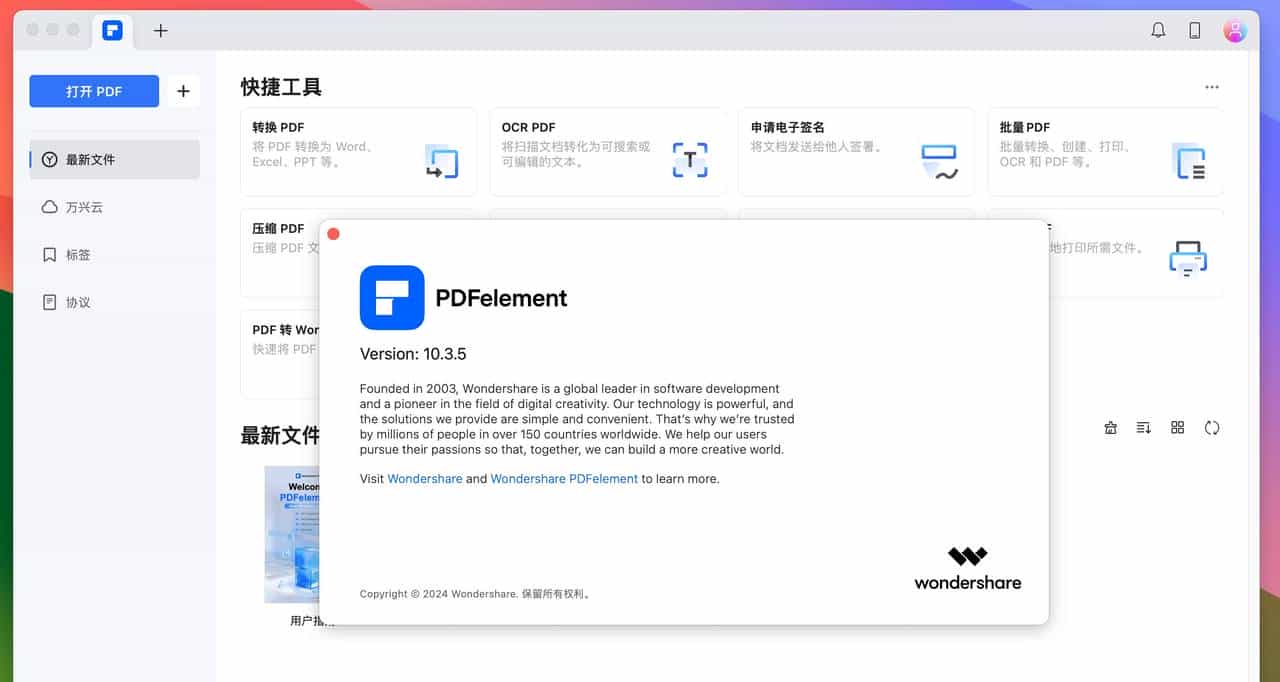Open the create new plus menu beside 打开 PDF
This screenshot has width=1280, height=682.
pos(183,91)
